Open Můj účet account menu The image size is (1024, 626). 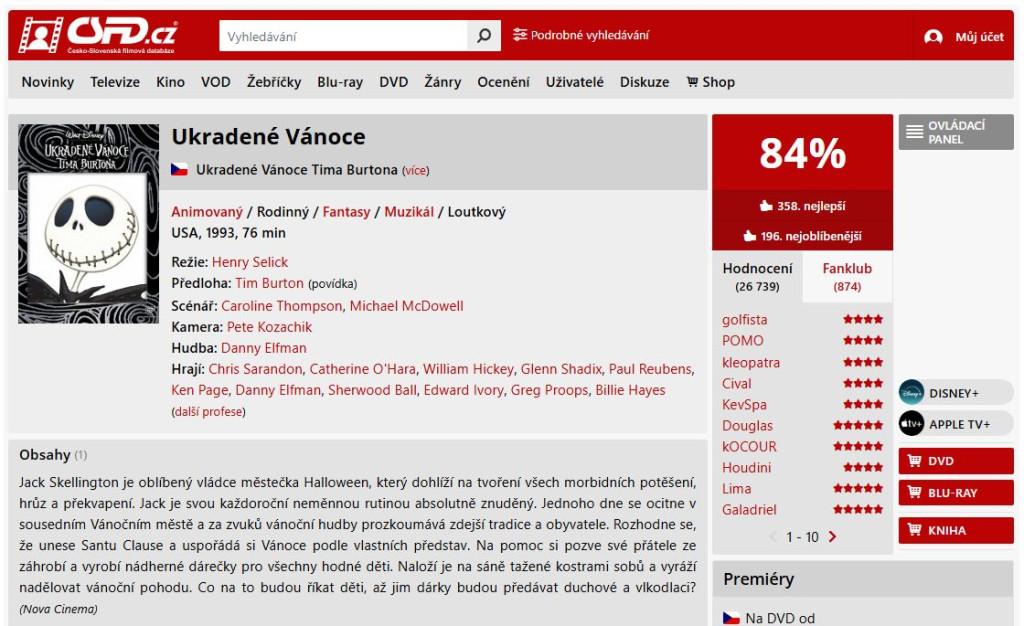(964, 37)
